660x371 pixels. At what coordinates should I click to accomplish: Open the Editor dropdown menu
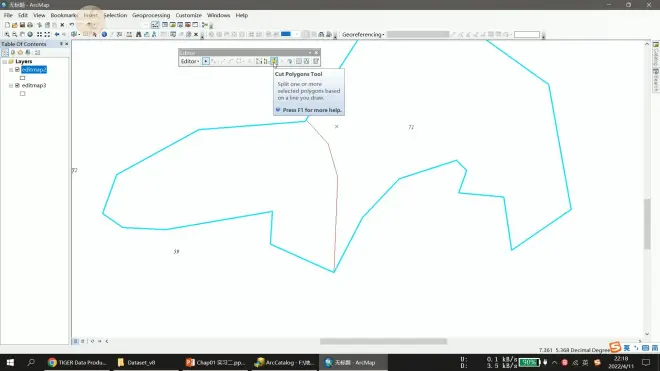(190, 61)
